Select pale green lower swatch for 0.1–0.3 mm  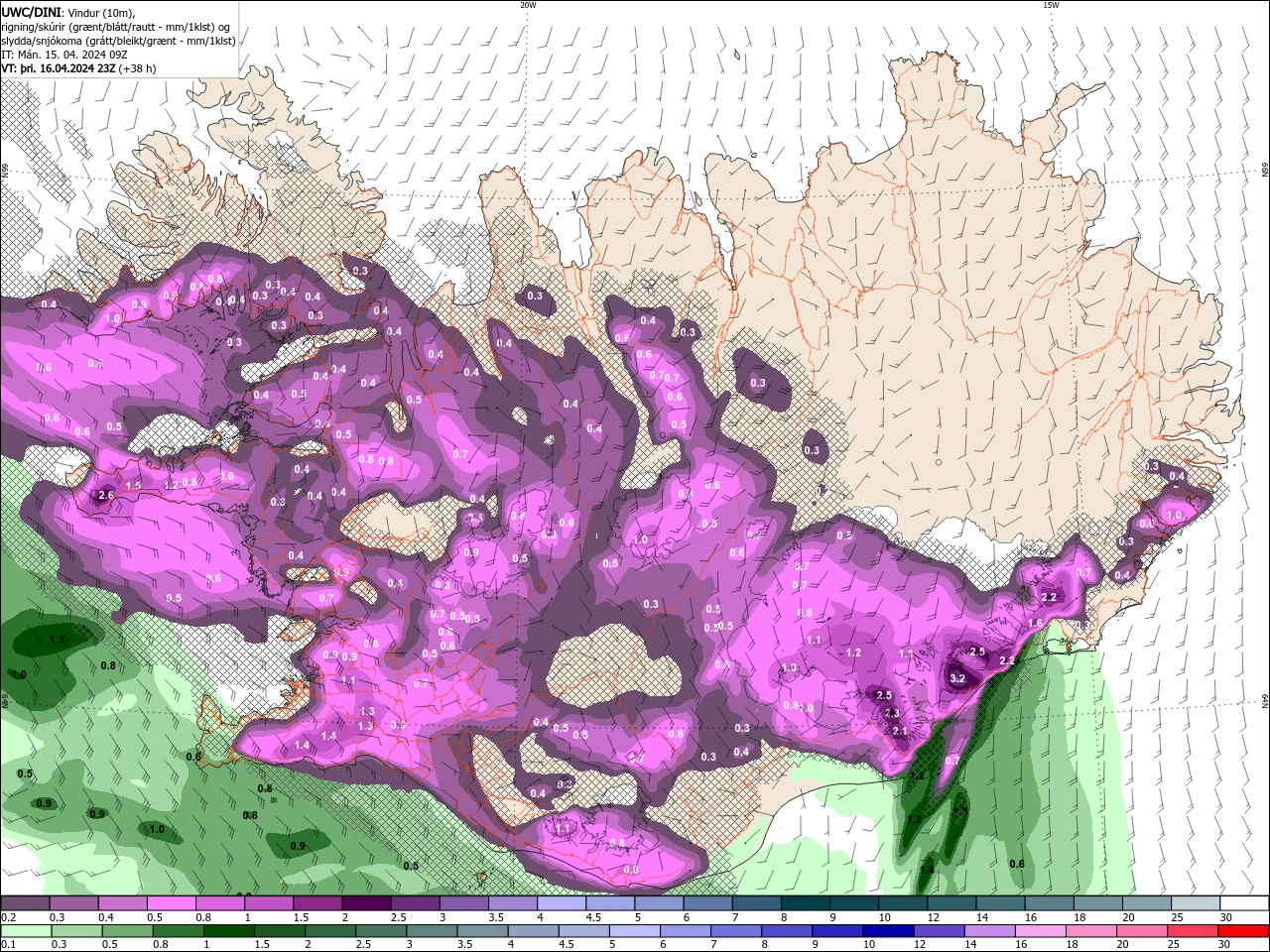[27, 931]
